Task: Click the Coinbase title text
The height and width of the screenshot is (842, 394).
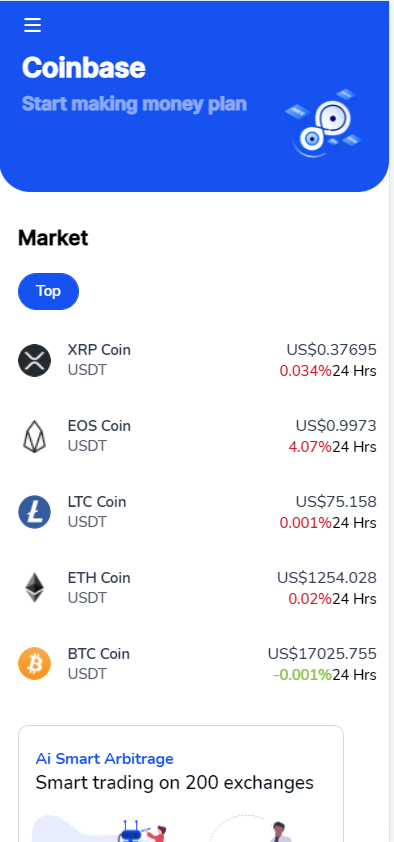Action: 84,68
